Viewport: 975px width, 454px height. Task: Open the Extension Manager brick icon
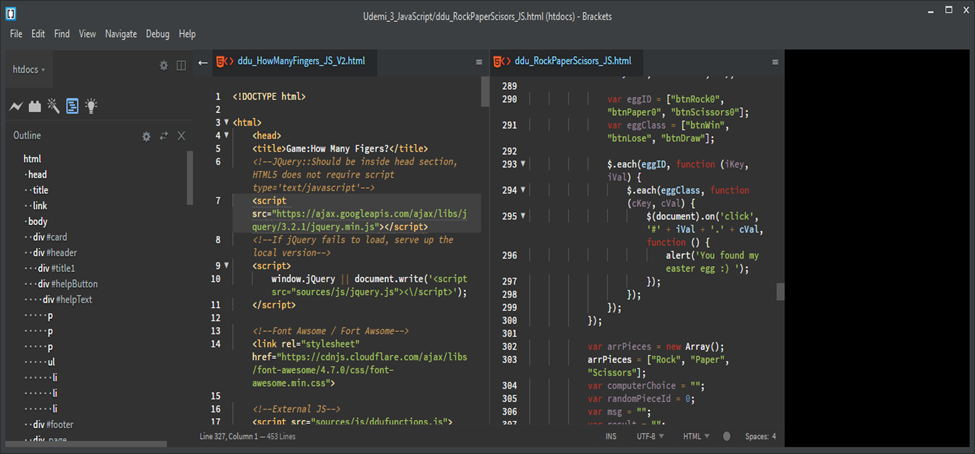[x=35, y=106]
